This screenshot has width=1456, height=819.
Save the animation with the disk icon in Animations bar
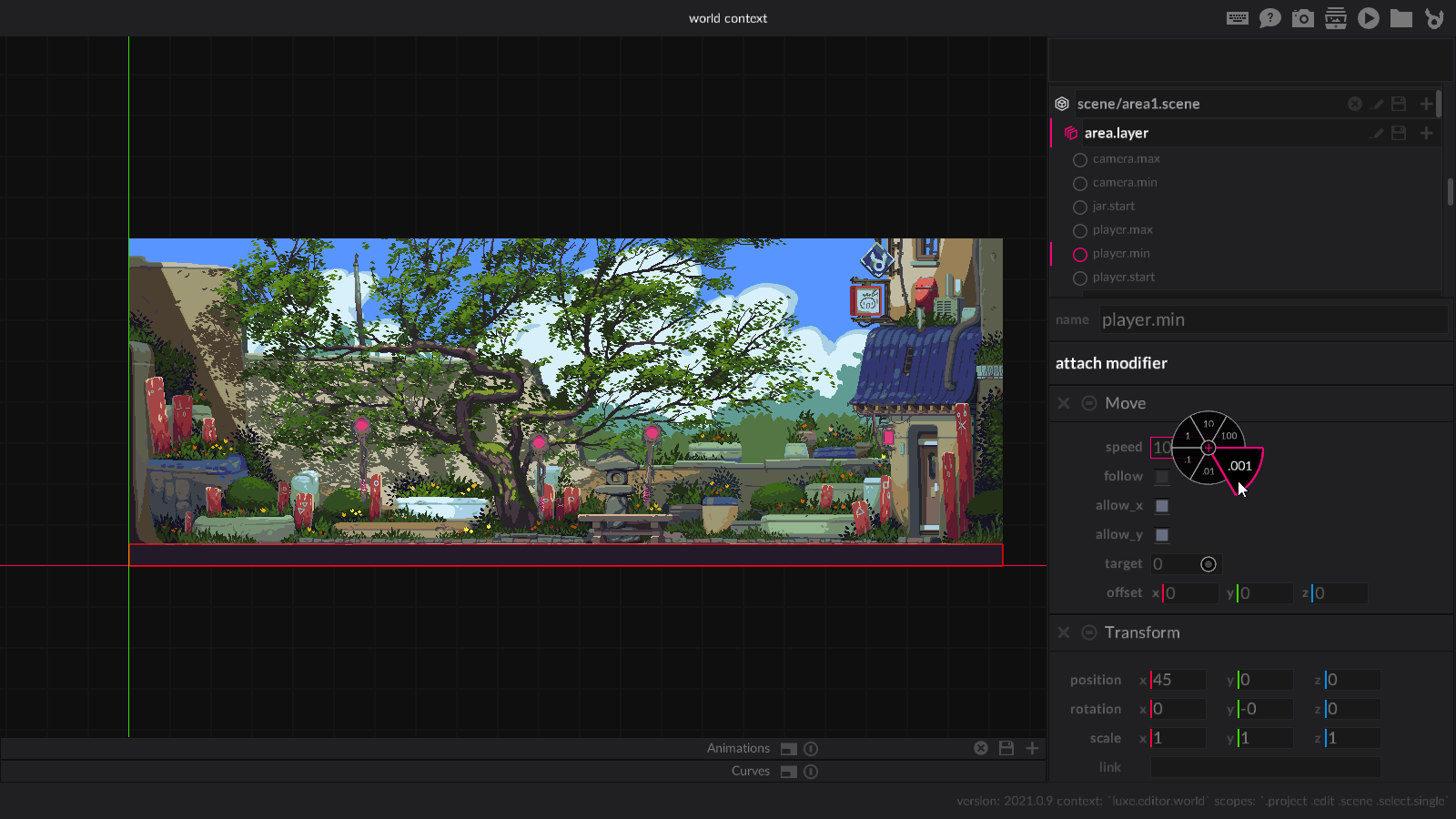point(1006,748)
